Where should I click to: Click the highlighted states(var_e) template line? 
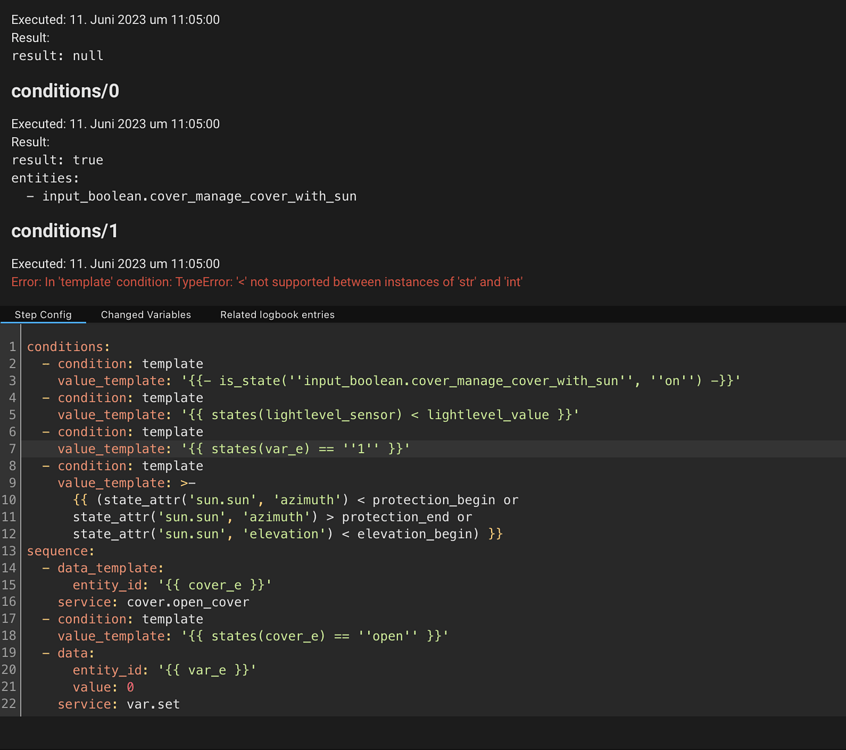[x=233, y=449]
